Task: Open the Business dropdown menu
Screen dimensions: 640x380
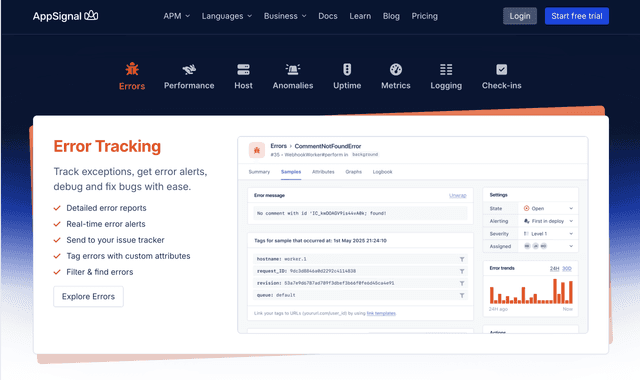Action: tap(285, 16)
